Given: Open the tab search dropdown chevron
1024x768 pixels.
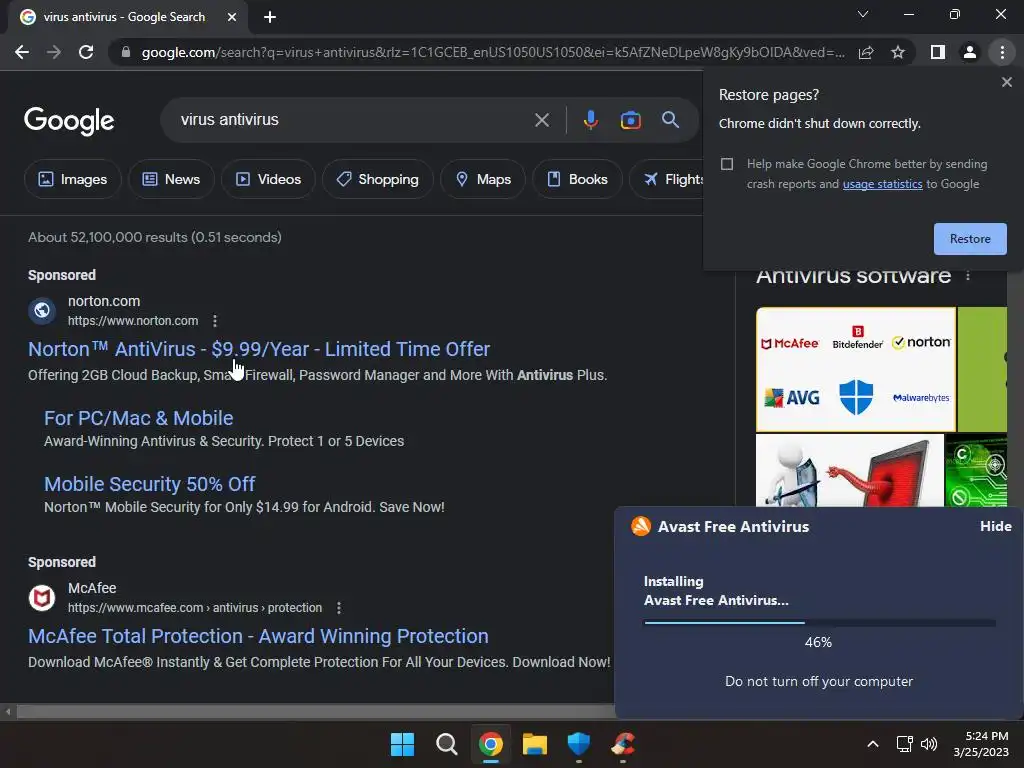Looking at the screenshot, I should point(863,14).
